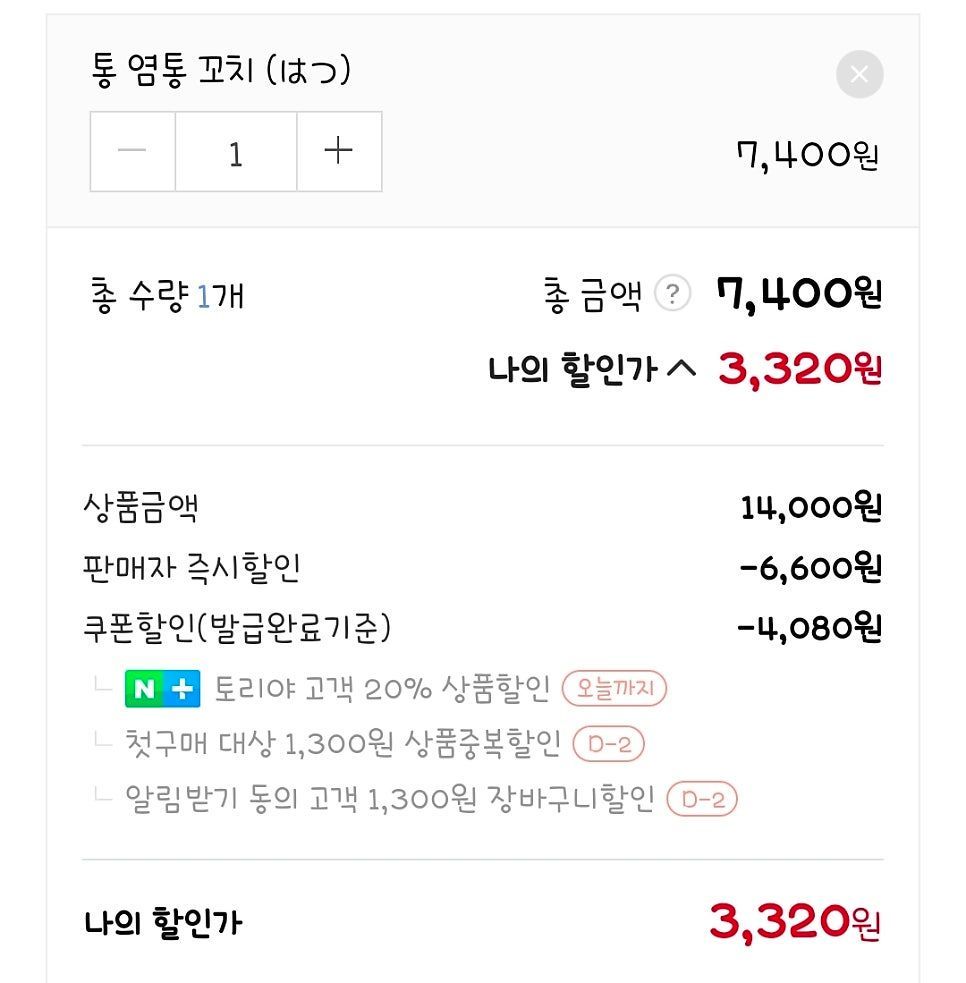Click D-2 badge on 알림받기 coupon
This screenshot has height=983, width=966.
702,799
